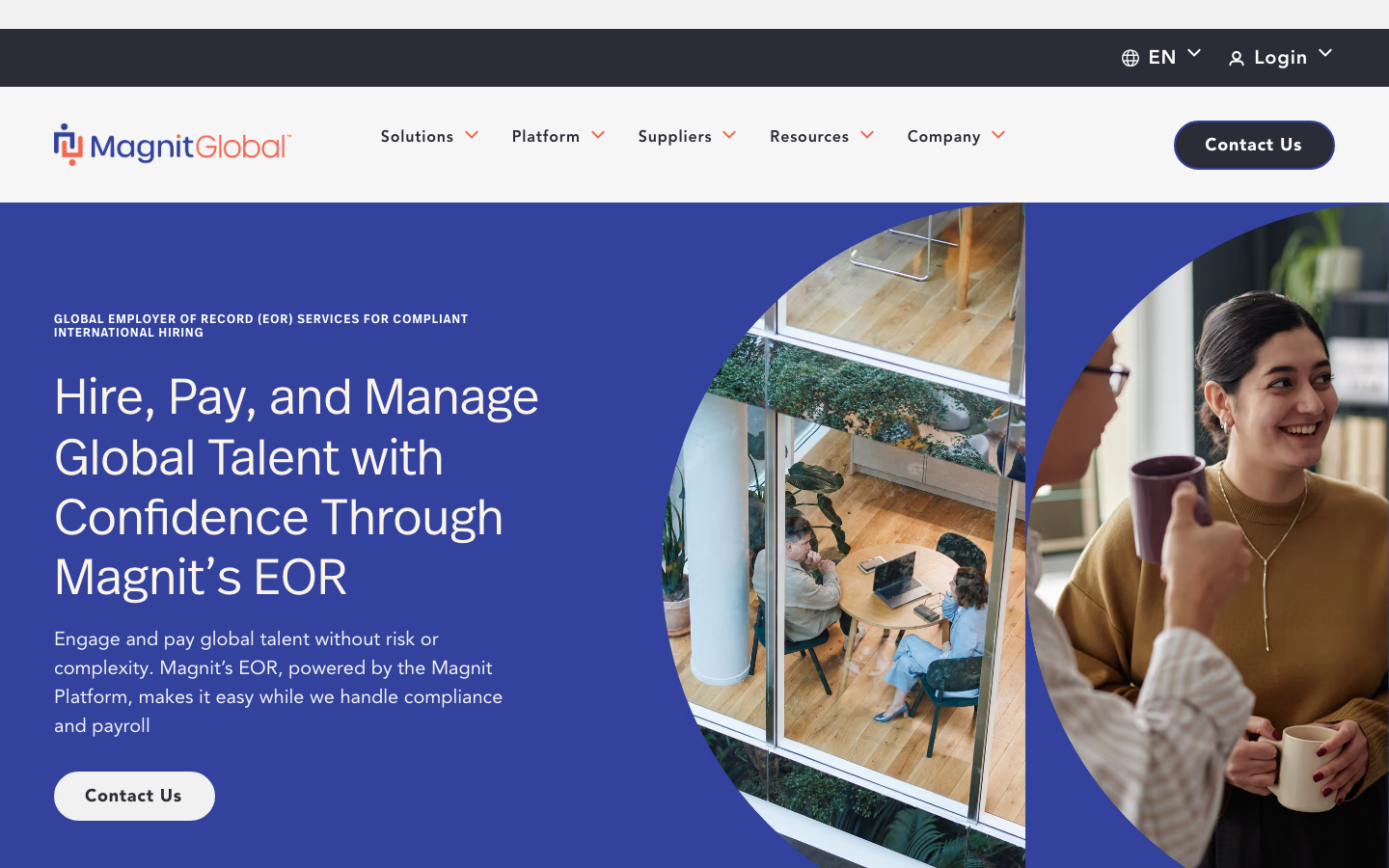
Task: Click the photo of woman holding mug
Action: (x=1208, y=535)
